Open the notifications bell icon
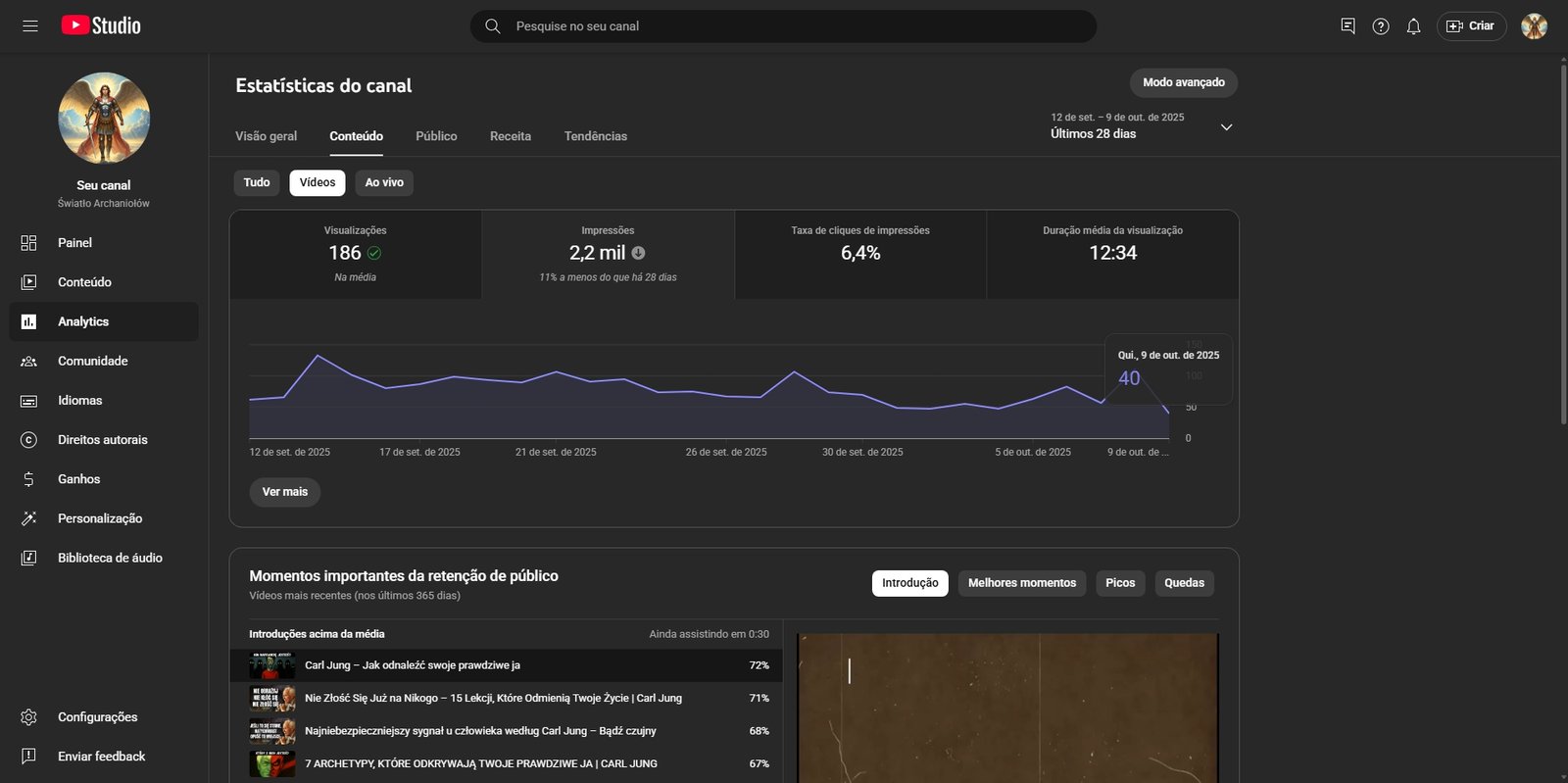The width and height of the screenshot is (1568, 783). coord(1413,26)
